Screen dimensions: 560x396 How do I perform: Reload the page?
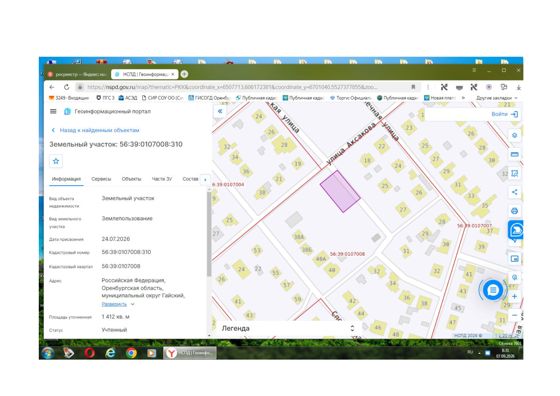pos(66,87)
